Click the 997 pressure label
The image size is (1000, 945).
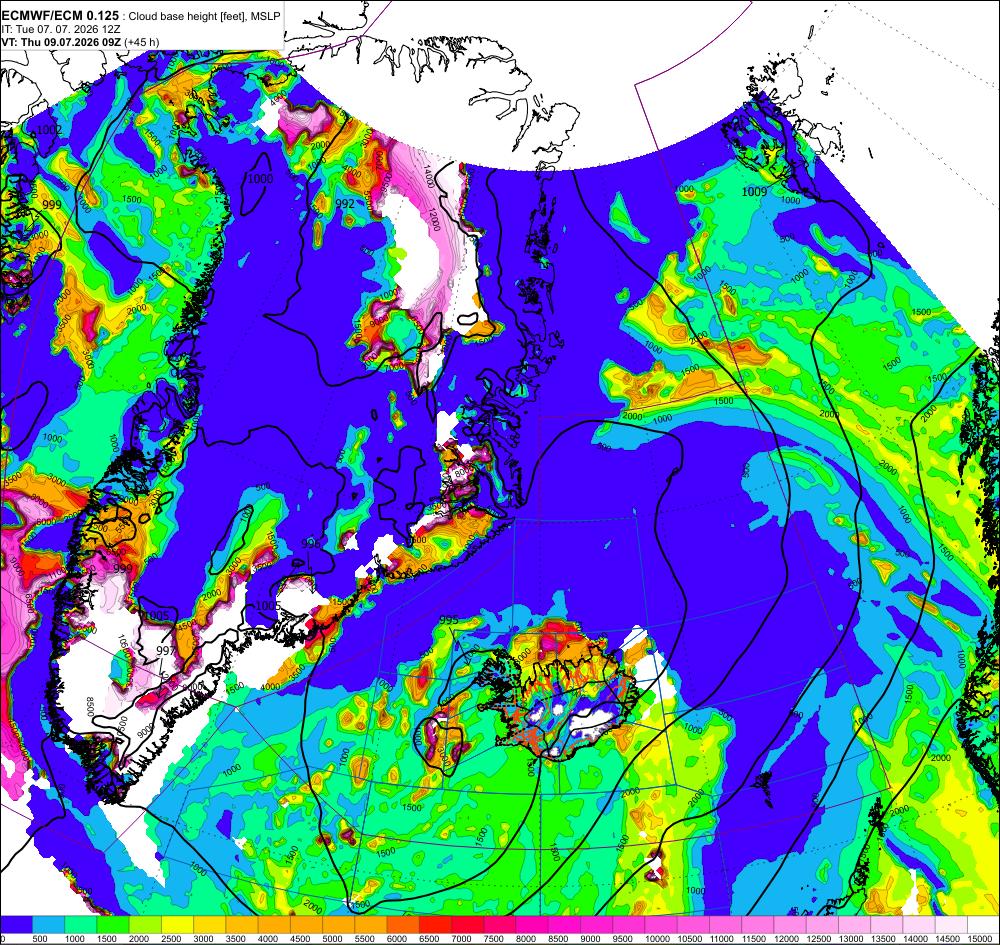pyautogui.click(x=165, y=650)
